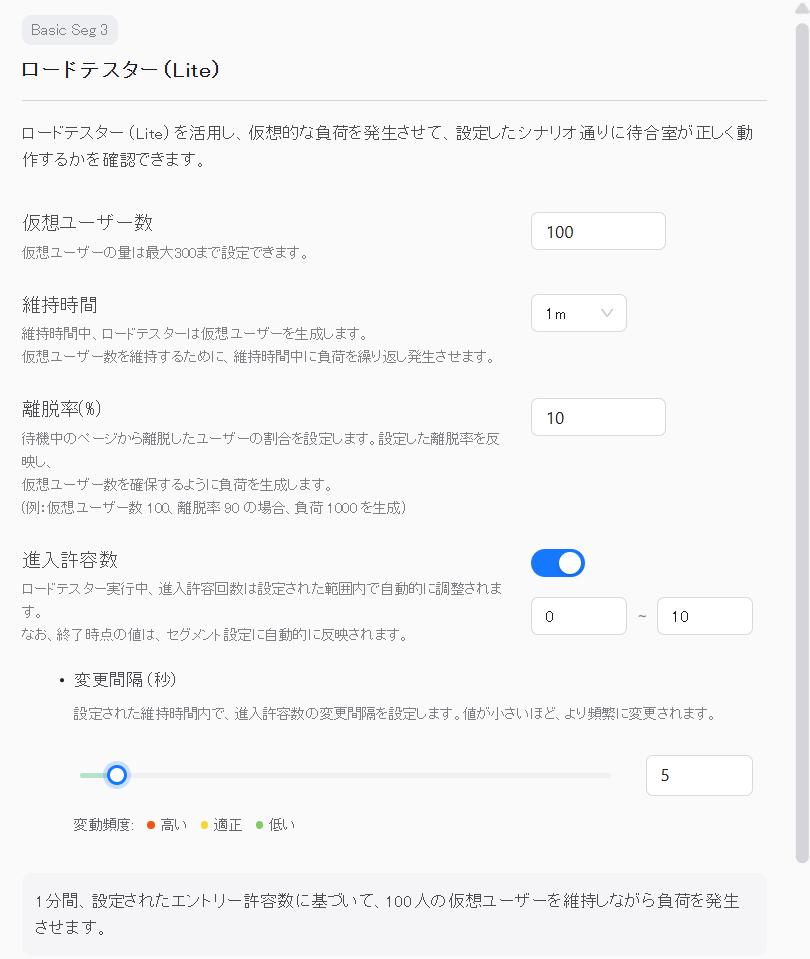Screen dimensions: 810x959
Task: Turn off the blue entry allowance switch
Action: click(557, 563)
